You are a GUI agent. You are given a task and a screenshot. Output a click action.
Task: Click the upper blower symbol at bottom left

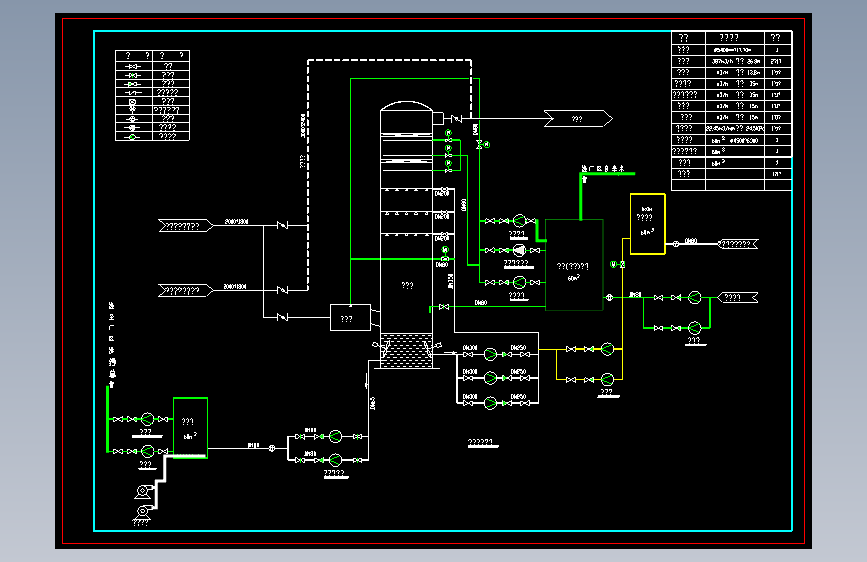click(x=143, y=491)
